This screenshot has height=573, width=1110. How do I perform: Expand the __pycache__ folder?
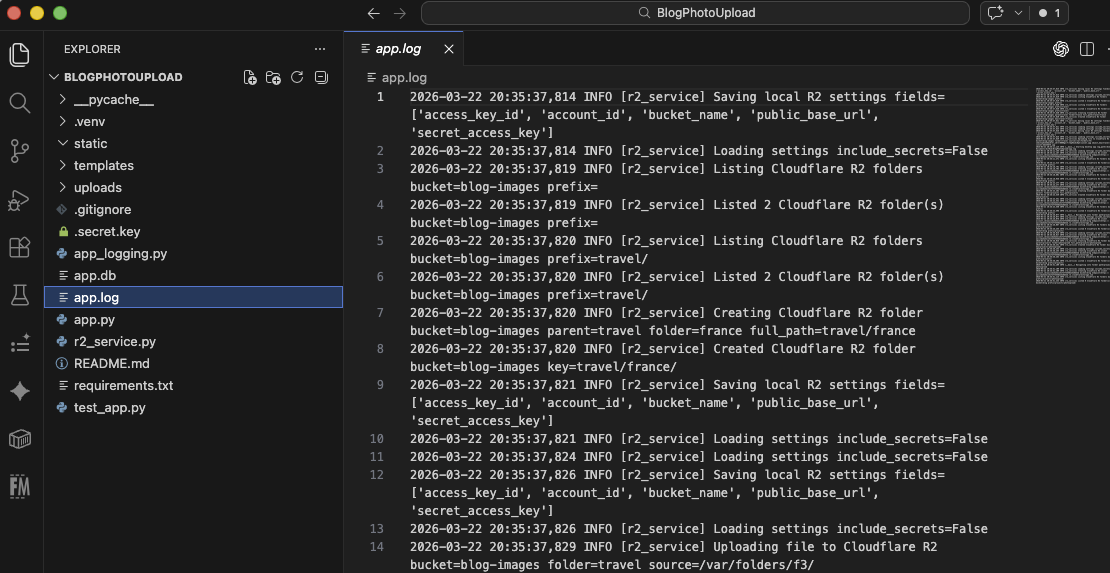point(113,100)
